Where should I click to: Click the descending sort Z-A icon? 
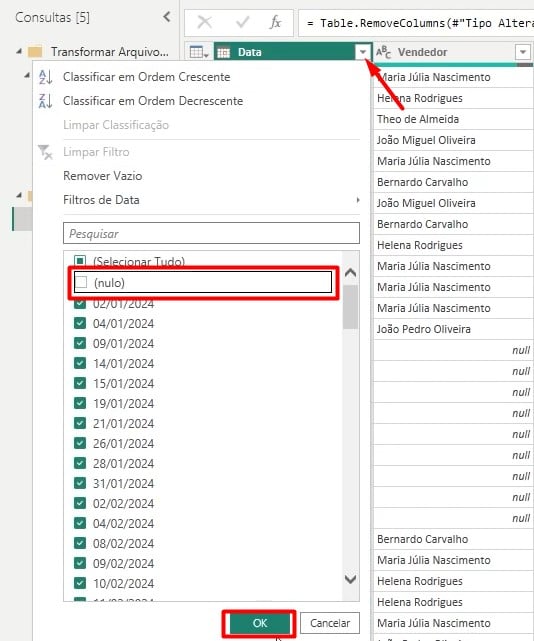pyautogui.click(x=45, y=101)
